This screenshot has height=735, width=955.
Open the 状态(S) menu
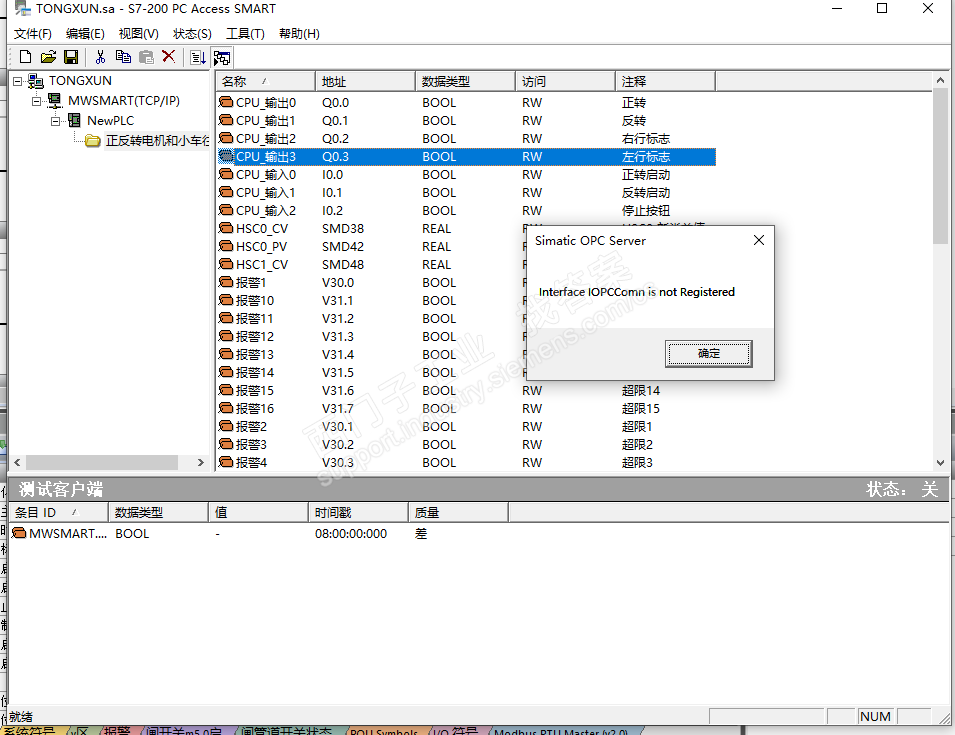(192, 33)
